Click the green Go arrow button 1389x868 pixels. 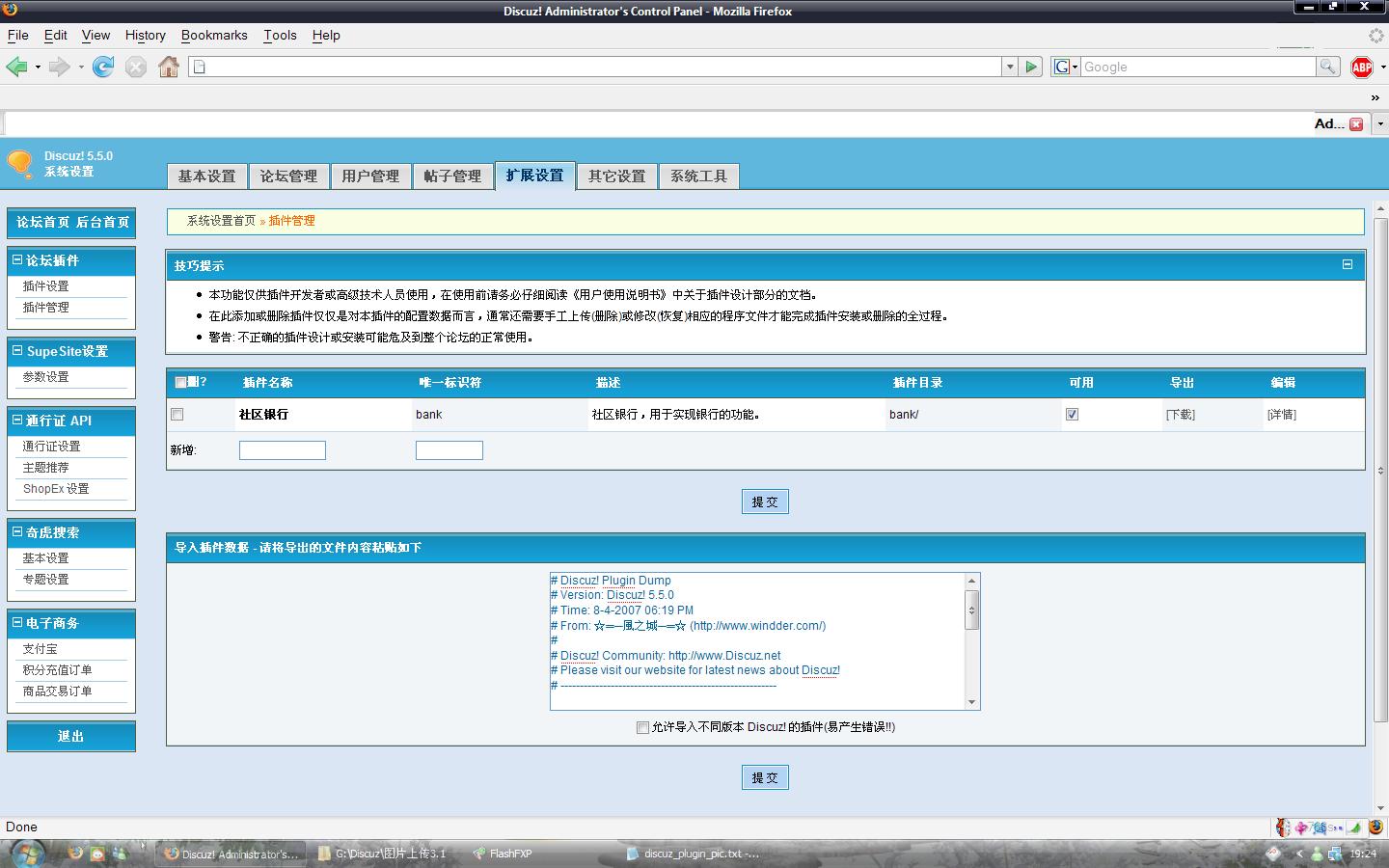point(1031,67)
